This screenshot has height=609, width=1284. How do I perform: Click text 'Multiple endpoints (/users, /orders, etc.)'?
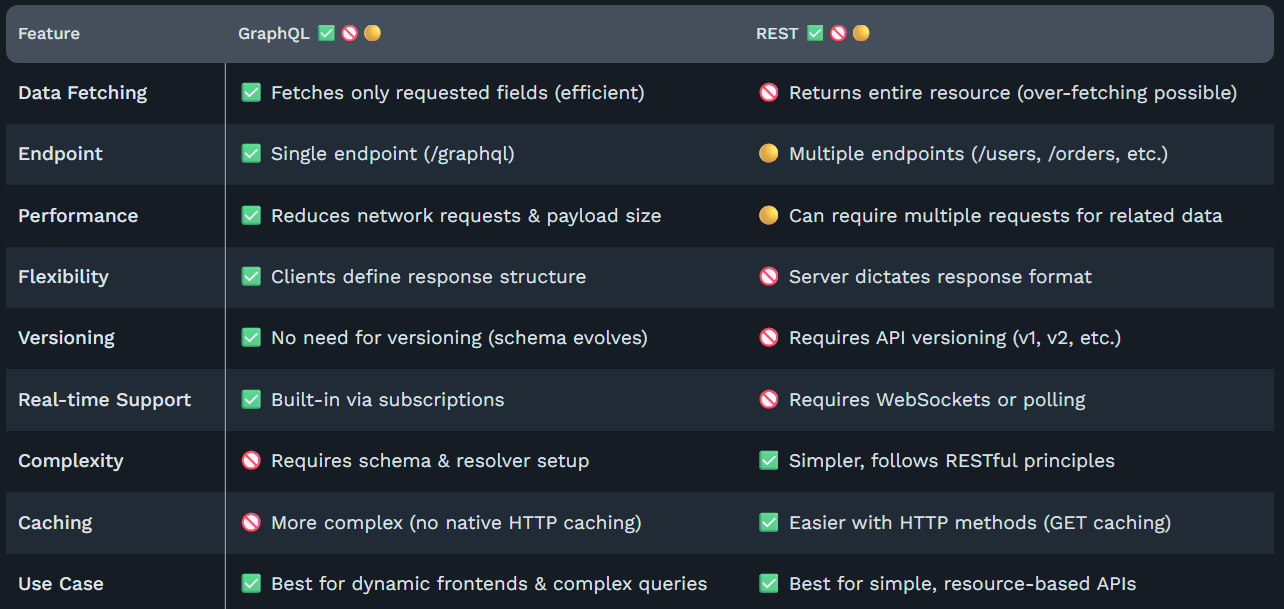(979, 154)
